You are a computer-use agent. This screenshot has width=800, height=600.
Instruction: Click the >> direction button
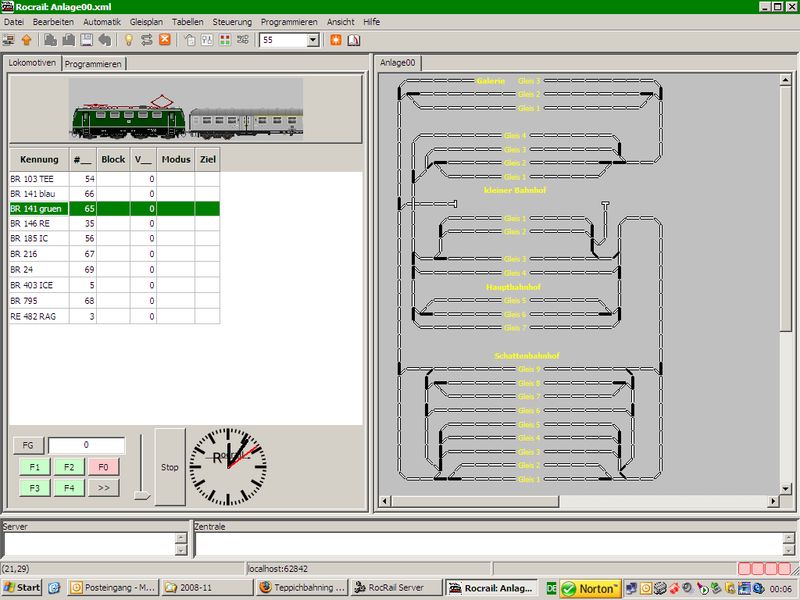coord(103,488)
